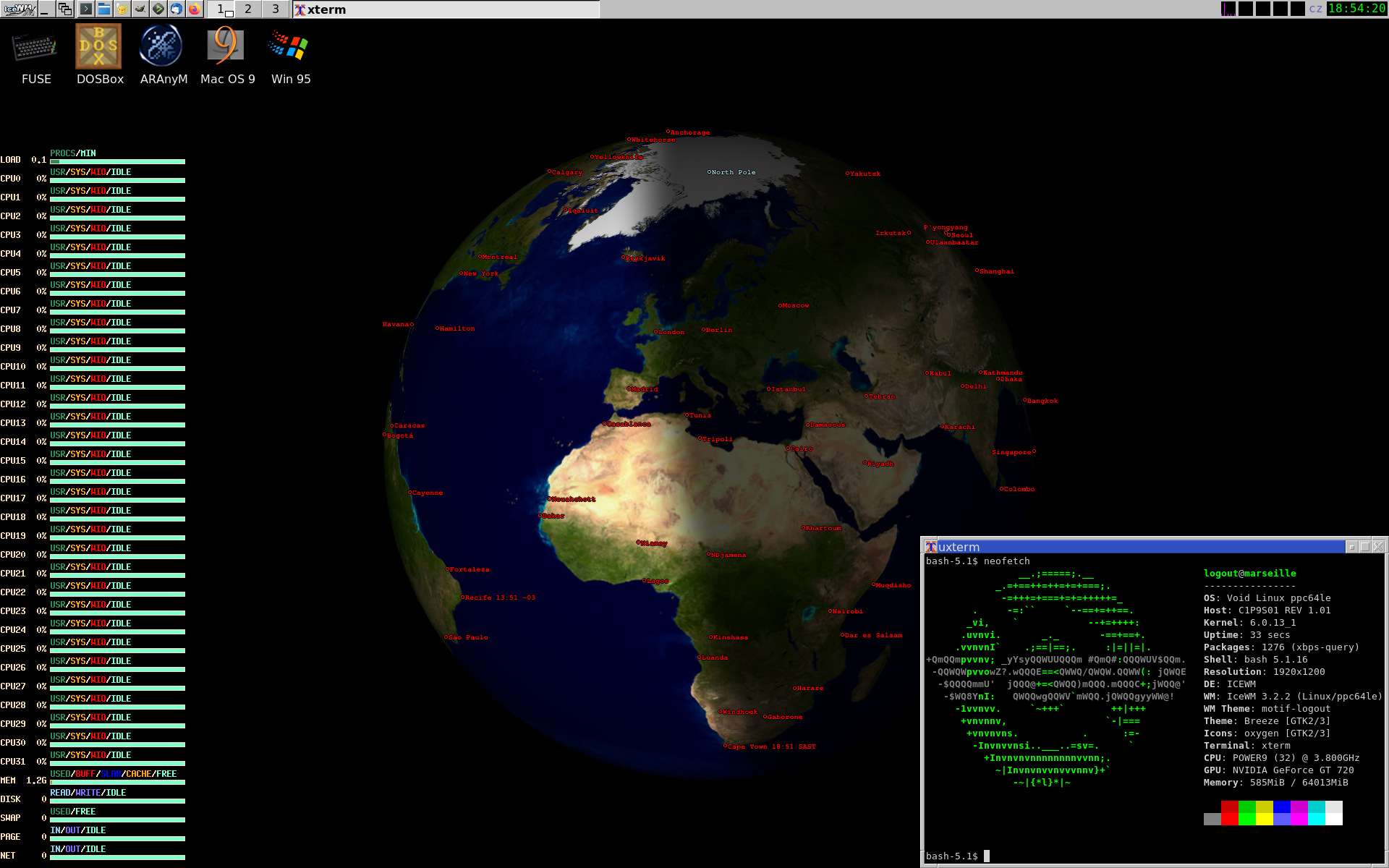Click the show desktop taskbar button
Viewport: 1389px width, 868px height.
pyautogui.click(x=46, y=9)
